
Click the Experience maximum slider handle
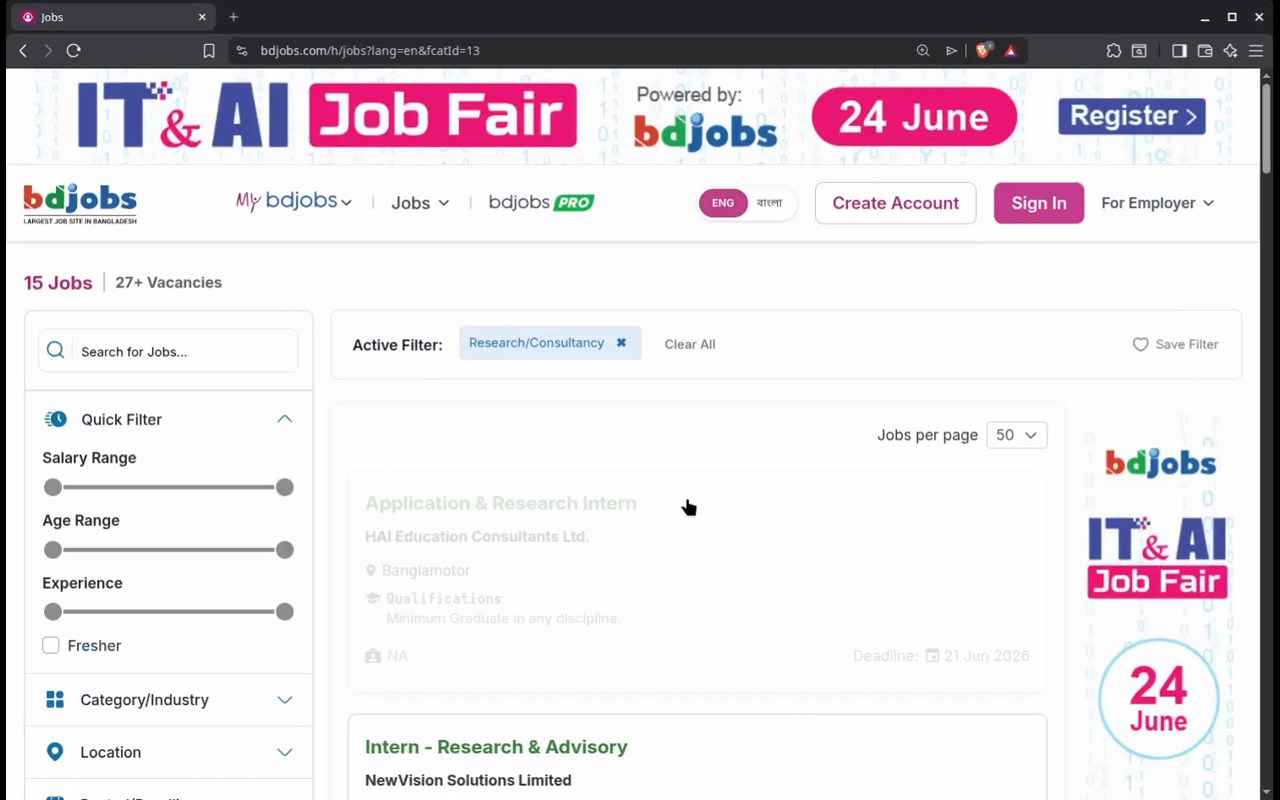[x=285, y=612]
